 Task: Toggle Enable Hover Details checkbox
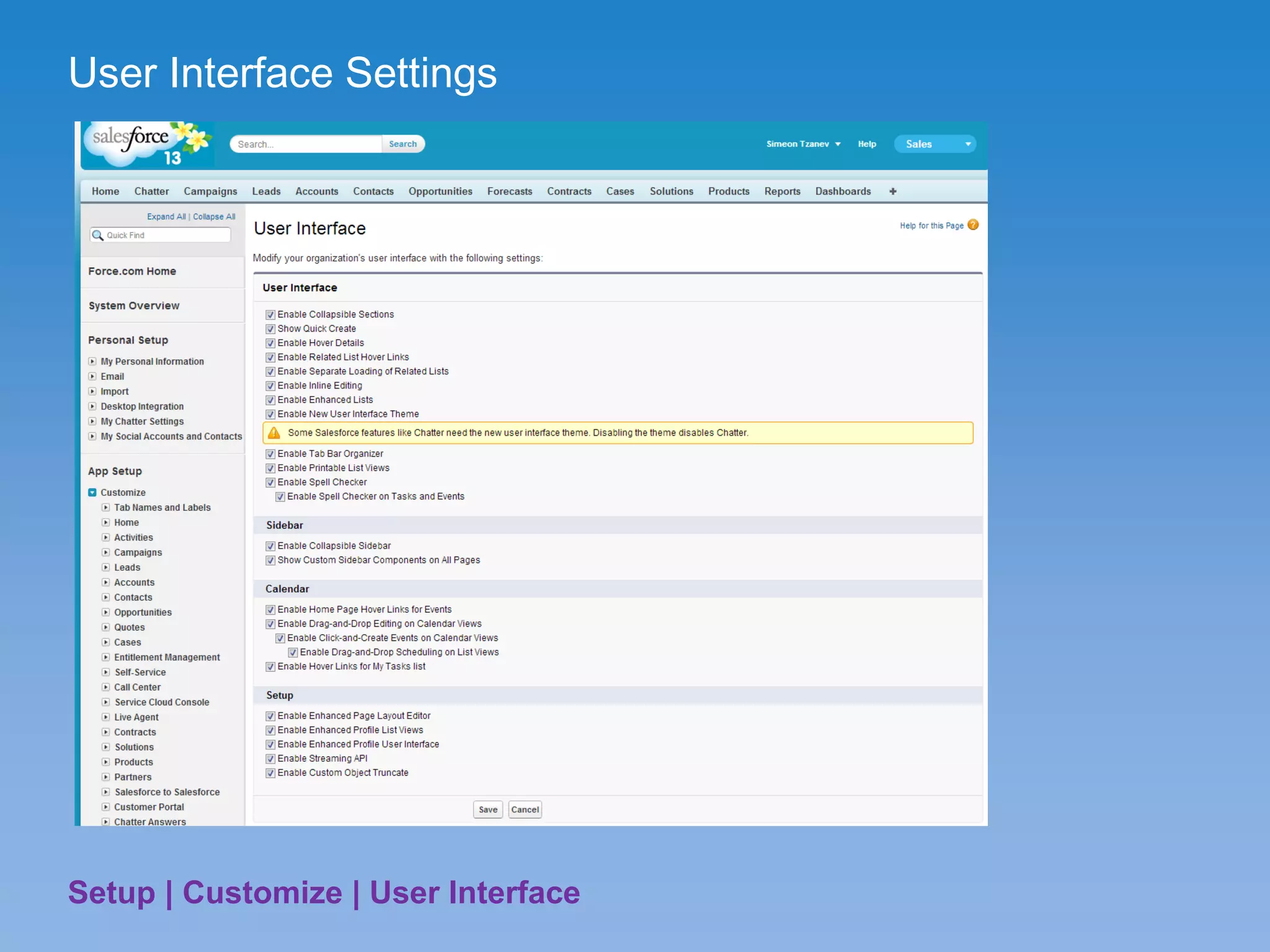[x=270, y=343]
